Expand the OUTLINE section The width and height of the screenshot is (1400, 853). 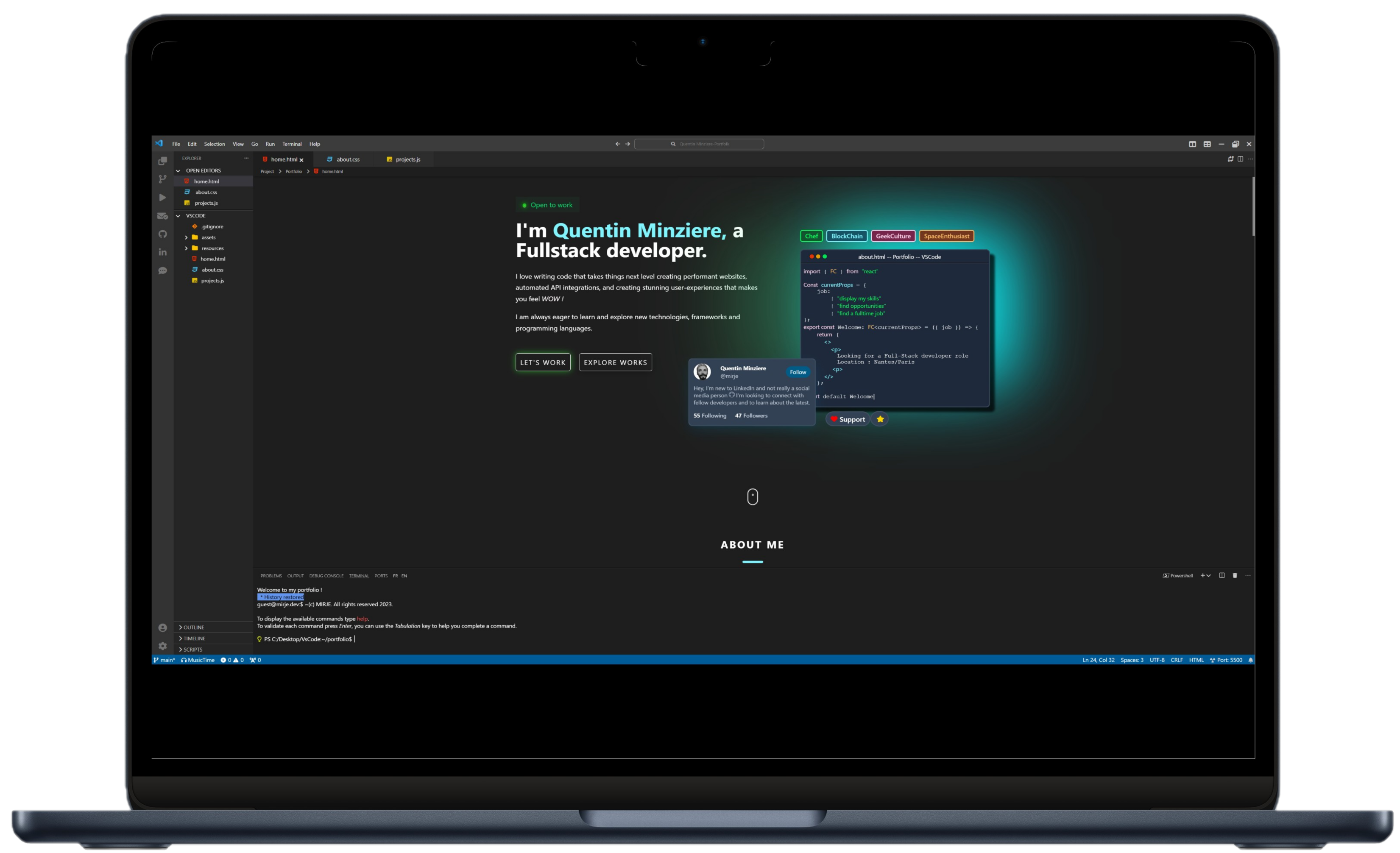click(194, 627)
